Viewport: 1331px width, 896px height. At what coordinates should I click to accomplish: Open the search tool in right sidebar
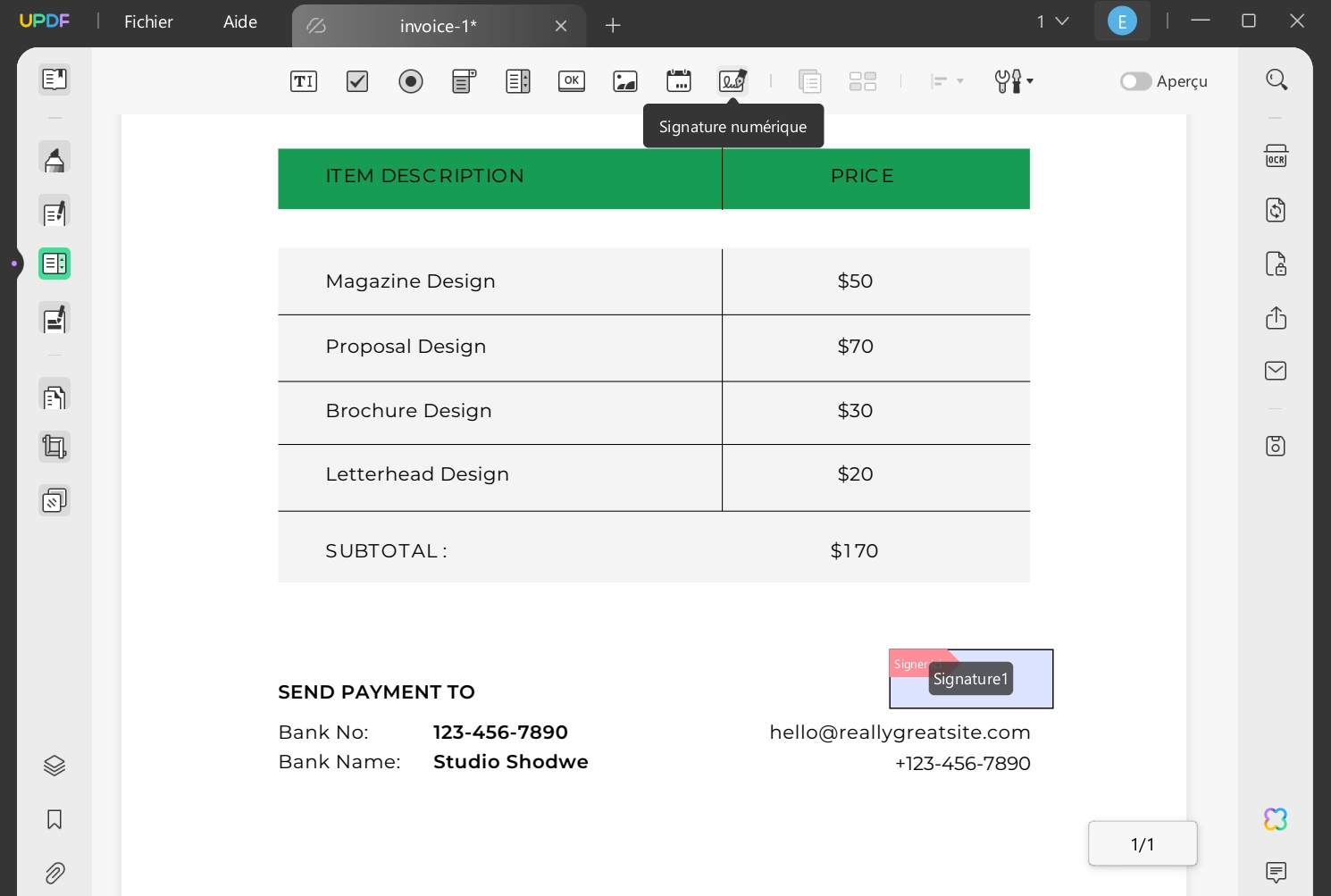pyautogui.click(x=1276, y=80)
